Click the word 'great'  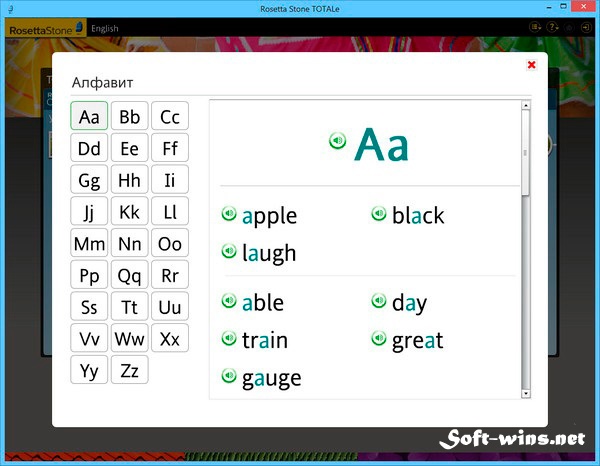coord(417,341)
